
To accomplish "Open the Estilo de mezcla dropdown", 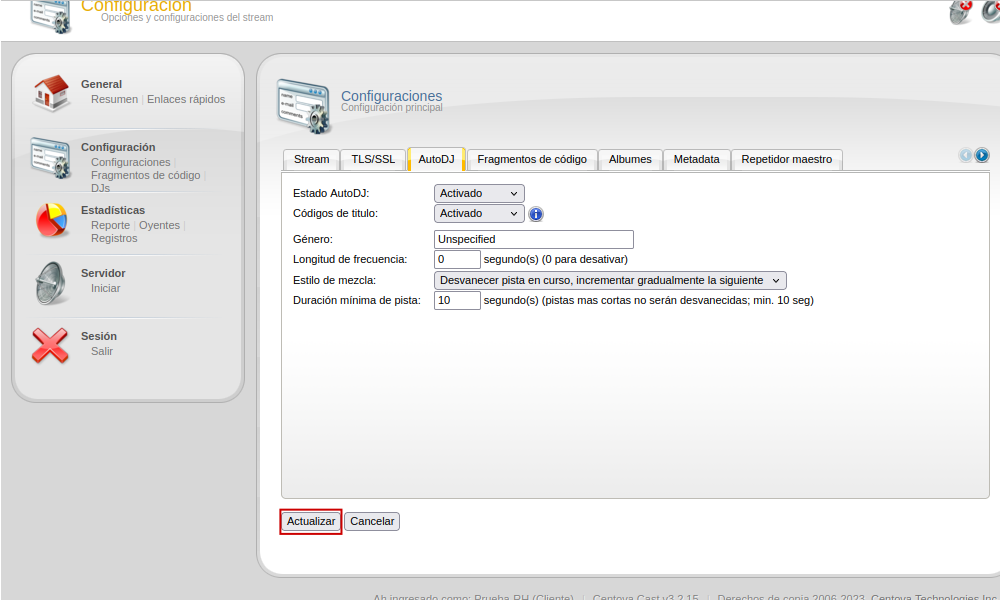I will 610,280.
